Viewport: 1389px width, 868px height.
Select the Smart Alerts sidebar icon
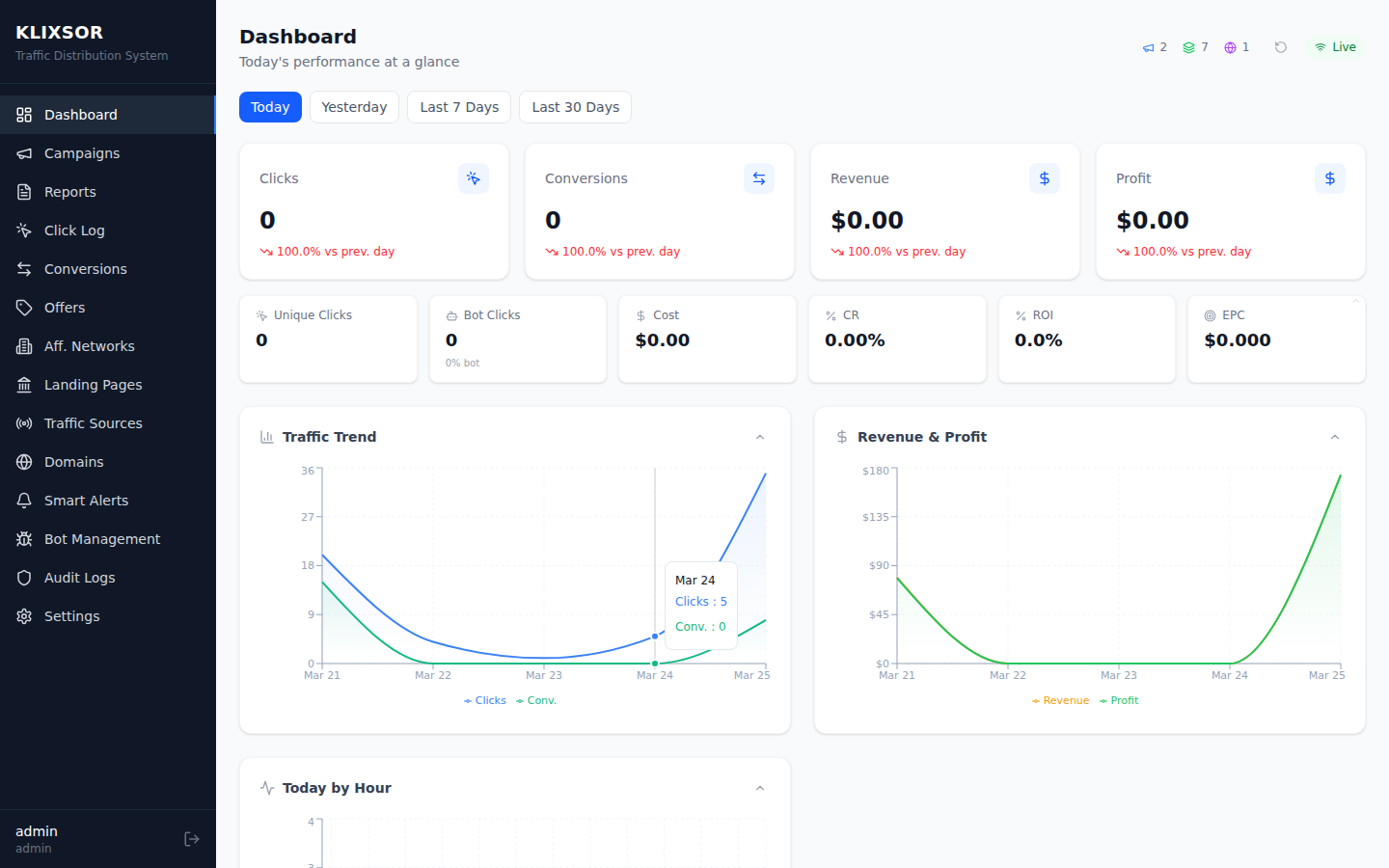23,500
